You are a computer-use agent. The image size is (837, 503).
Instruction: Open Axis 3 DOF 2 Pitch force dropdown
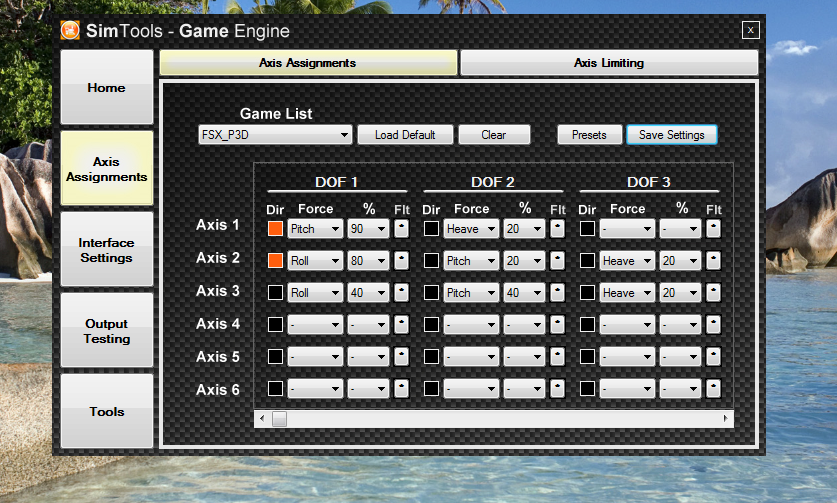click(x=471, y=293)
